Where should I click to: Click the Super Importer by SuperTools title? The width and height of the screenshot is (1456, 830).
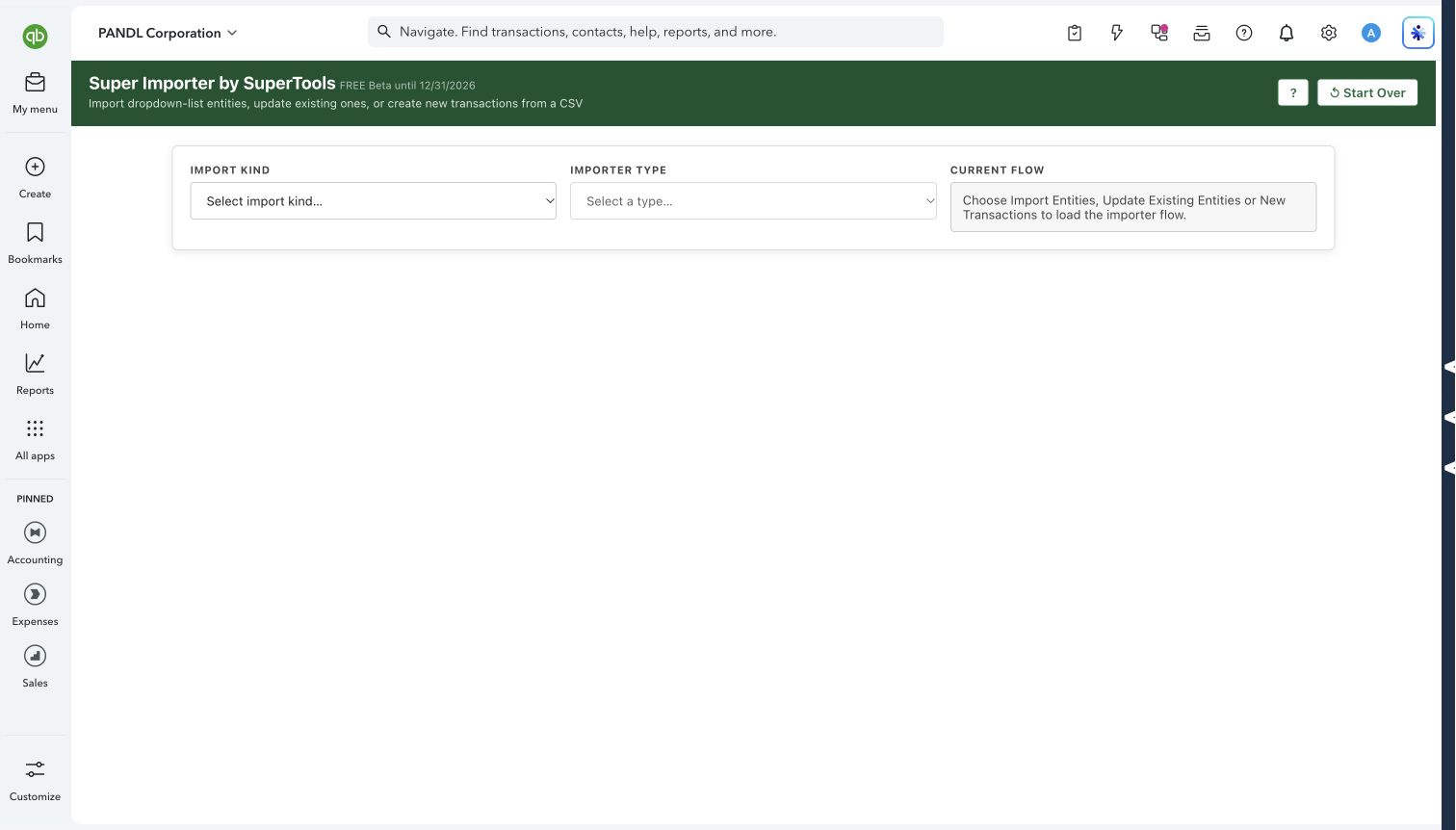(x=212, y=83)
